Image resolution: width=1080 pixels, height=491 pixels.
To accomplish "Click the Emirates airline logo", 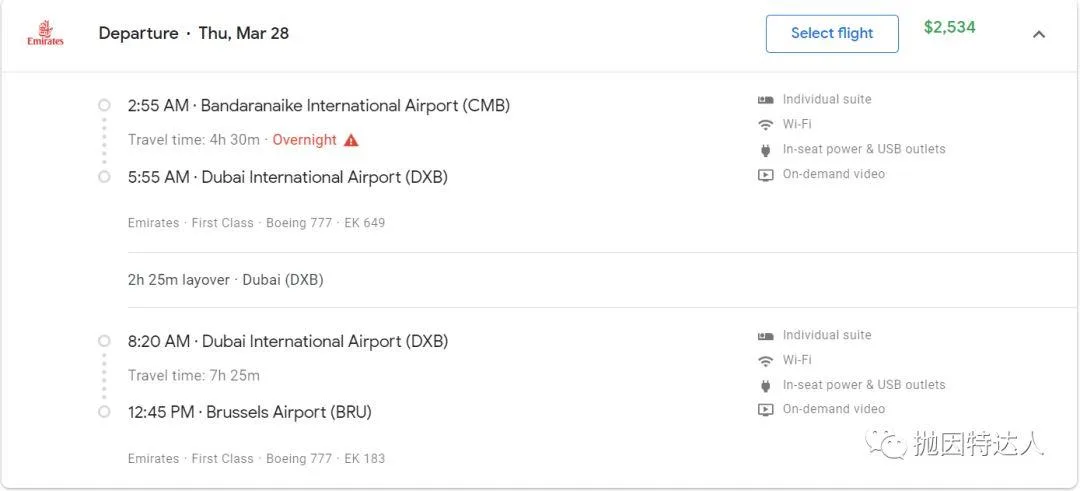I will coord(45,33).
